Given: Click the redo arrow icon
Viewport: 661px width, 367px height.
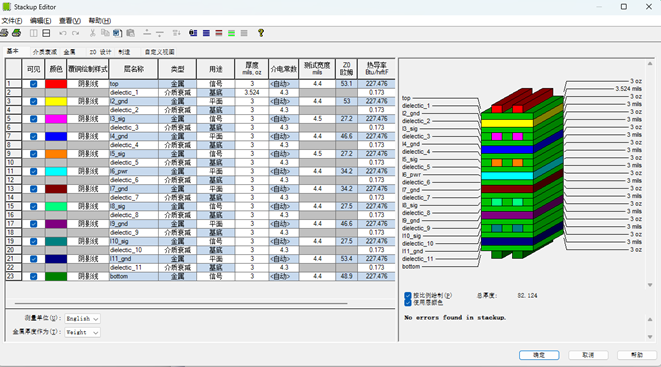Looking at the screenshot, I should coord(75,33).
